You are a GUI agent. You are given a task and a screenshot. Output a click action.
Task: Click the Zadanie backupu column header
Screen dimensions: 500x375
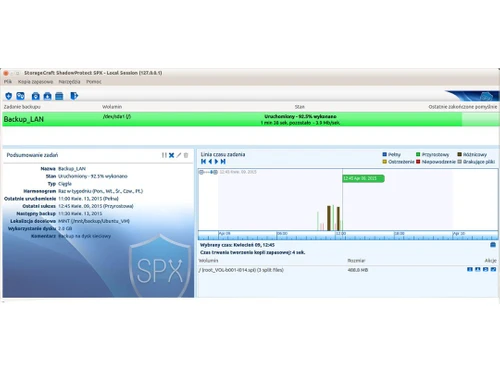[x=22, y=107]
